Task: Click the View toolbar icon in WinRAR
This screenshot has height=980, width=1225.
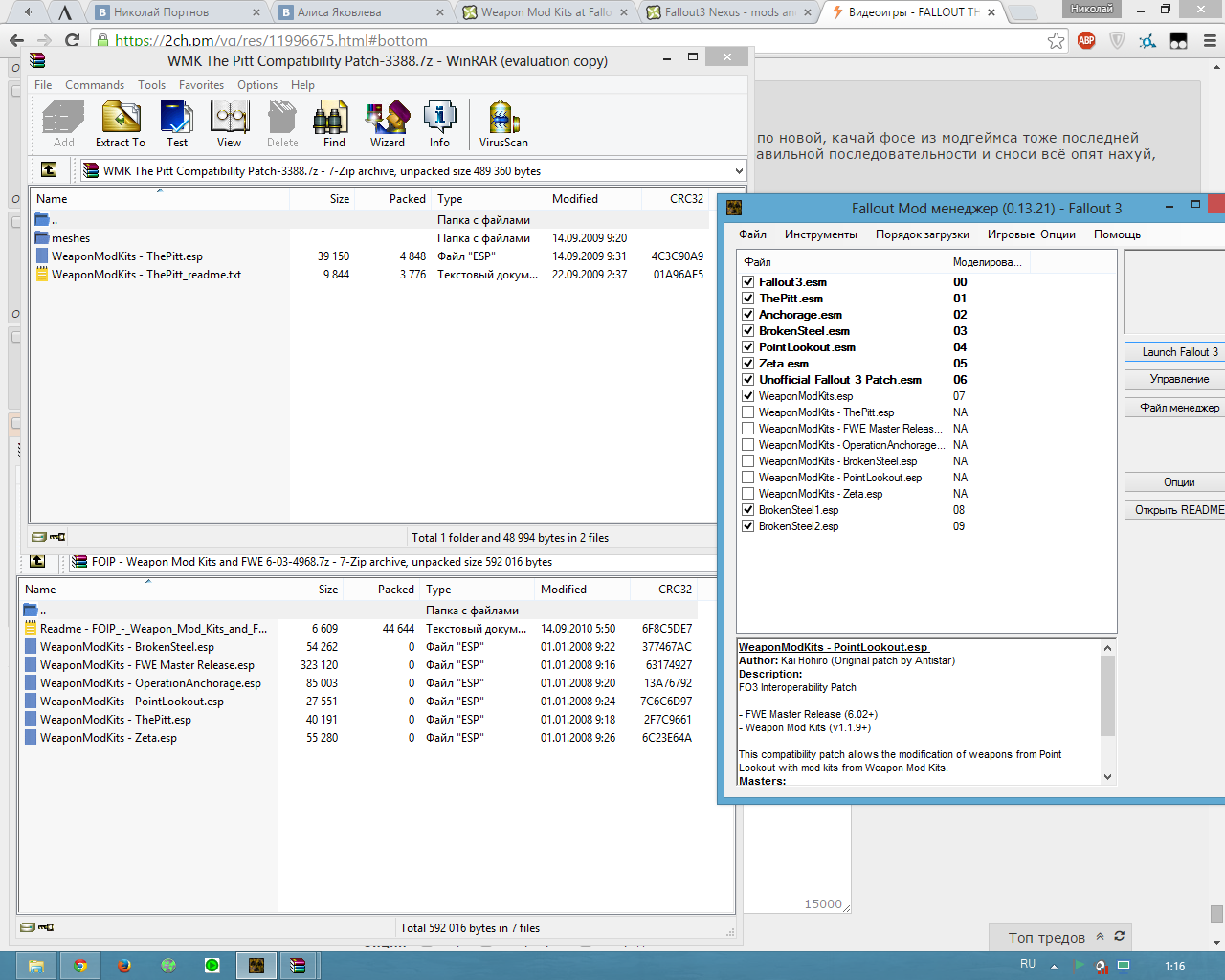Action: [x=230, y=124]
